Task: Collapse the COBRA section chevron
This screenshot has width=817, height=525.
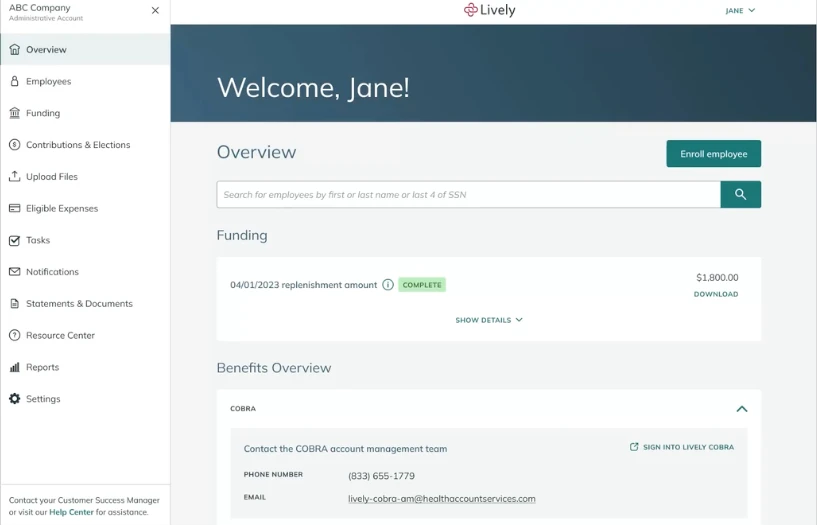Action: 742,409
